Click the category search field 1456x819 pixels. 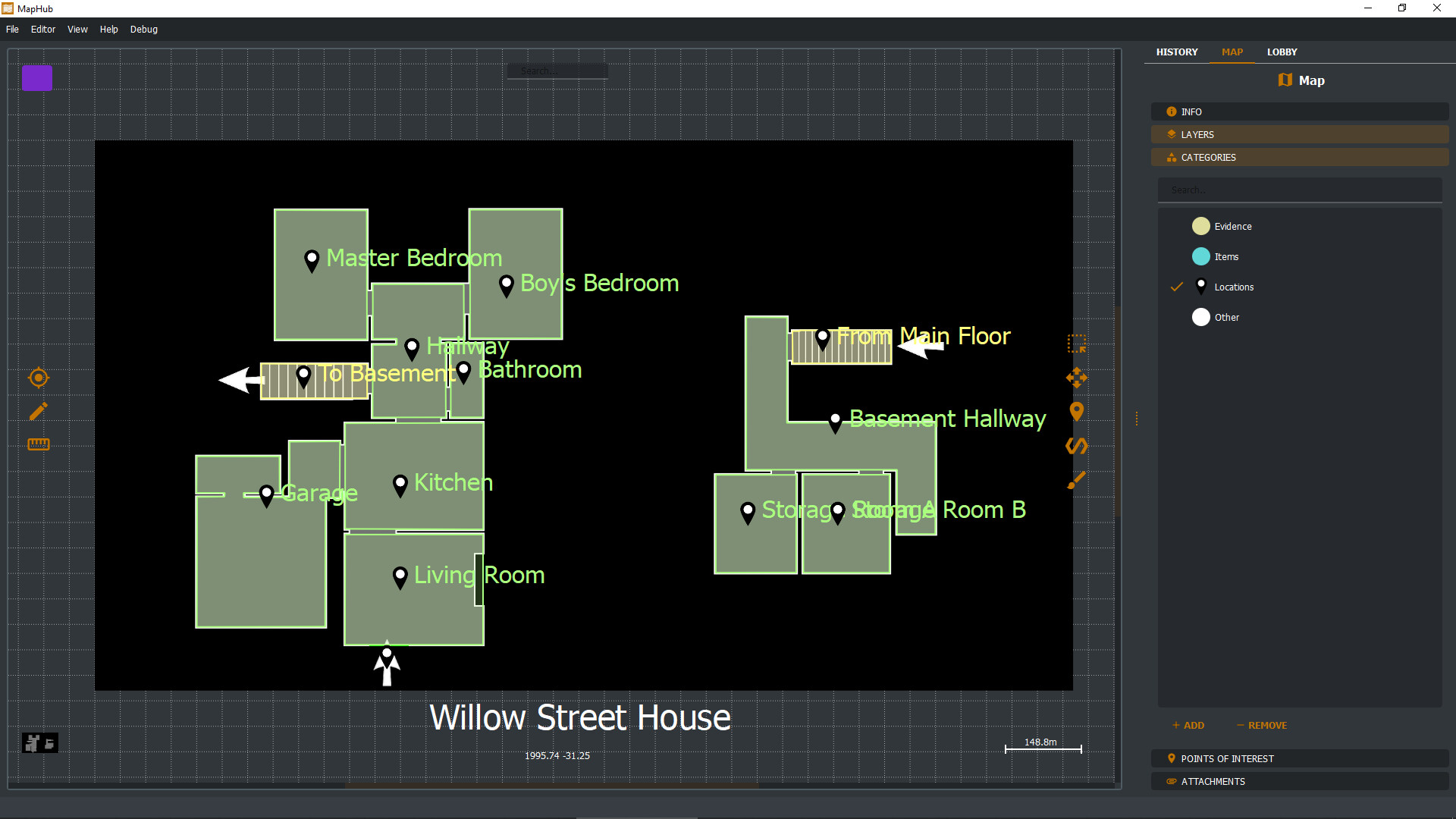coord(1299,190)
